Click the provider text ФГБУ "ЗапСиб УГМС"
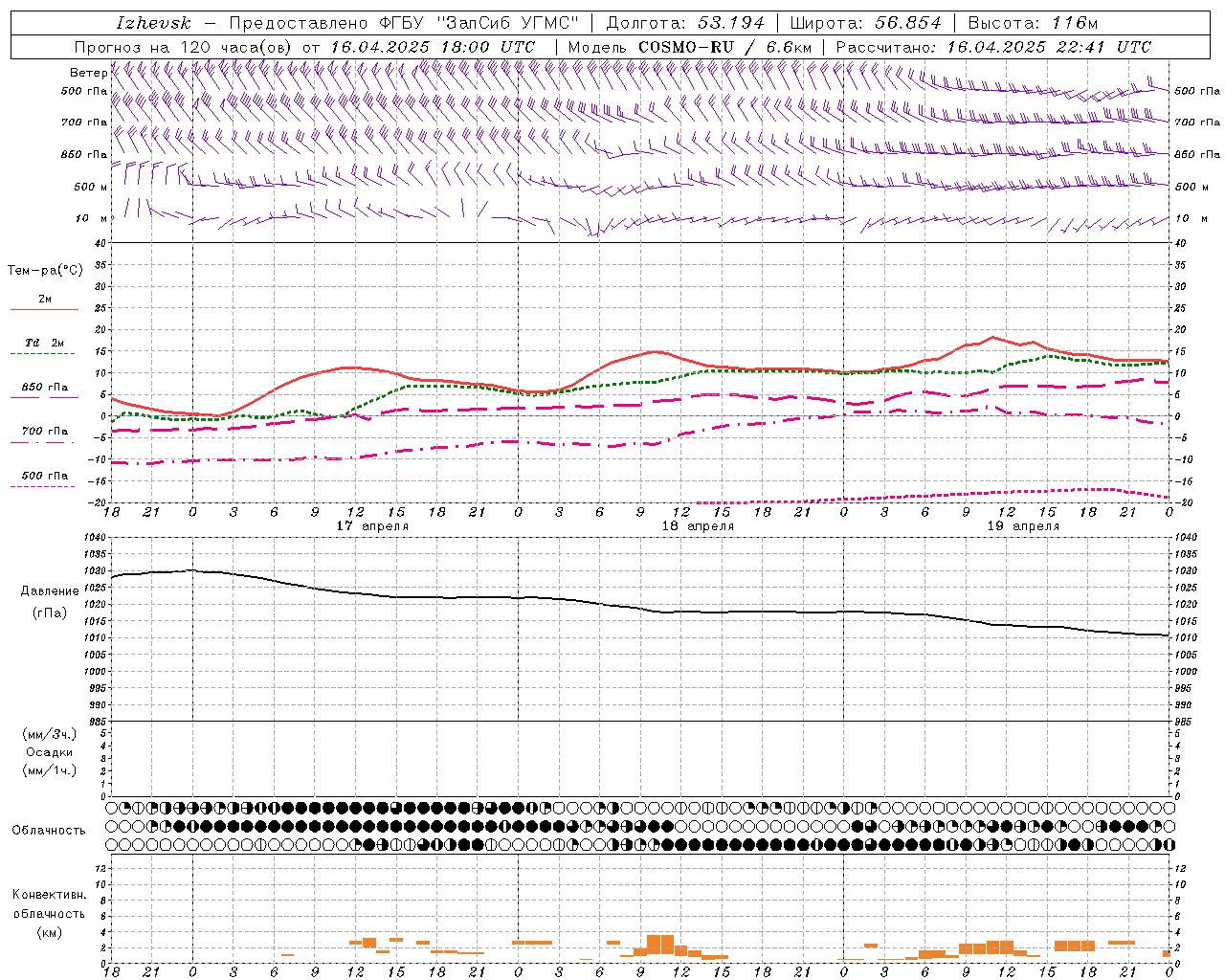1225x980 pixels. tap(481, 23)
